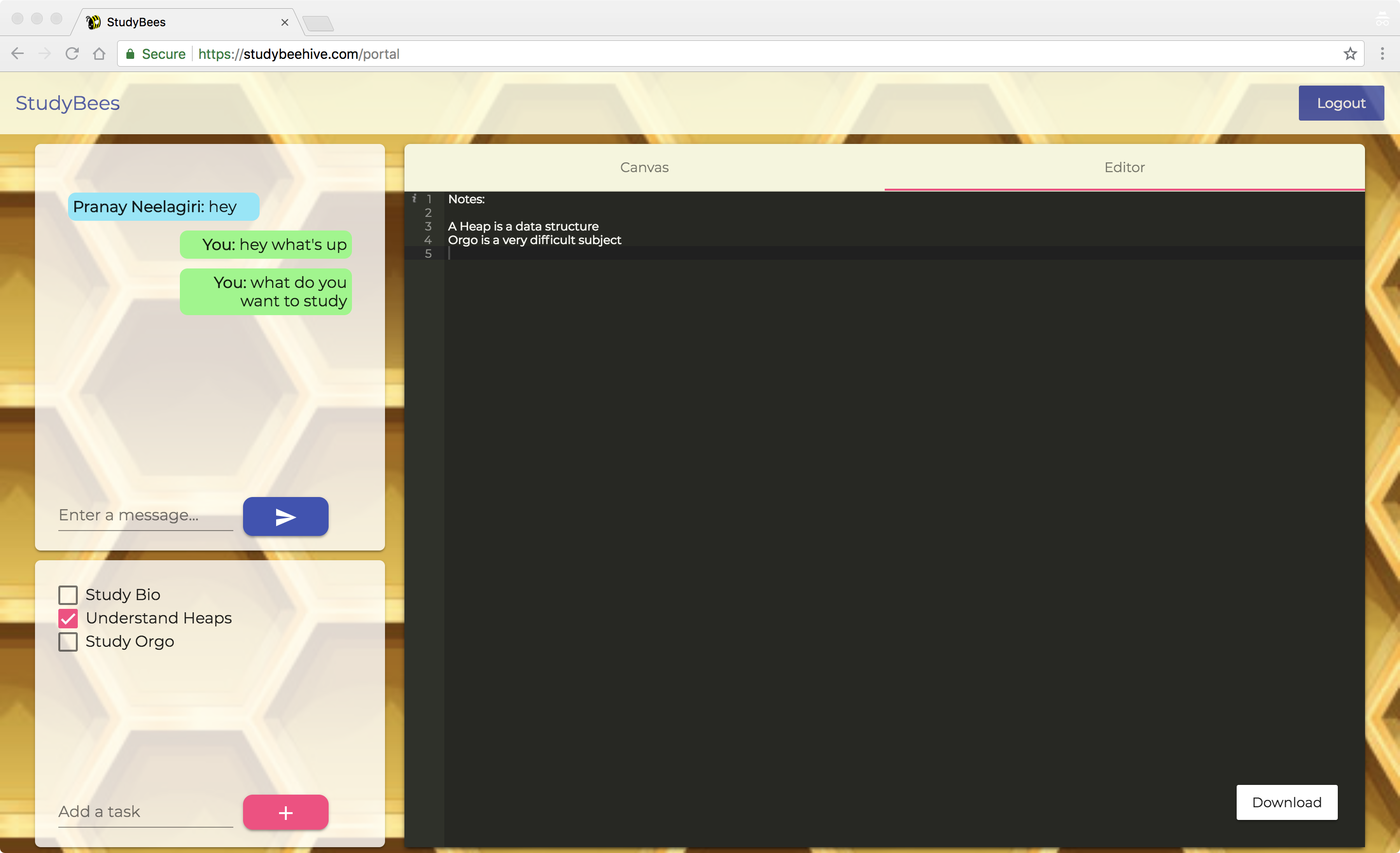Send the chat message with arrow button
The height and width of the screenshot is (853, 1400).
(285, 516)
